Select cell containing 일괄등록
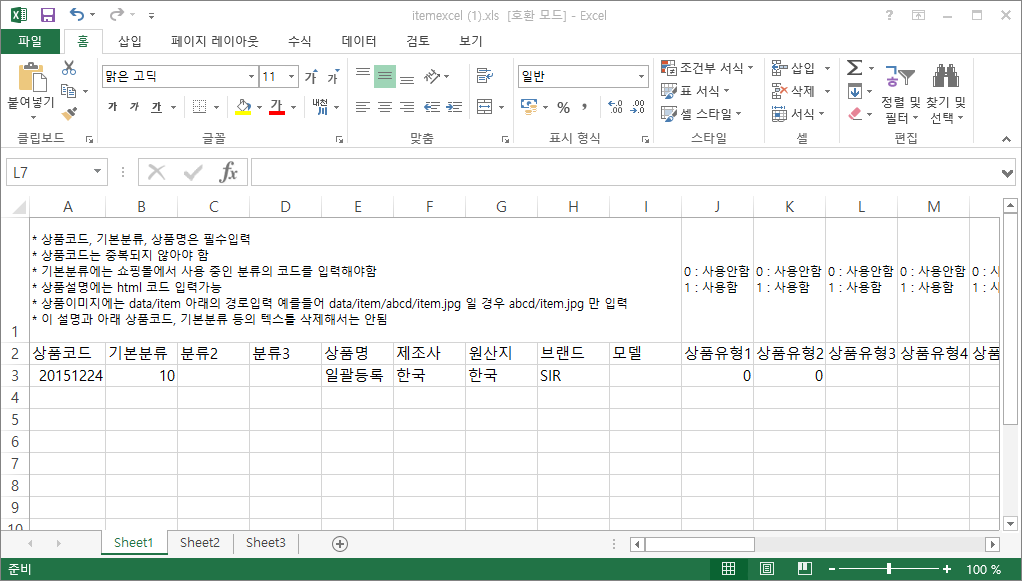 357,376
